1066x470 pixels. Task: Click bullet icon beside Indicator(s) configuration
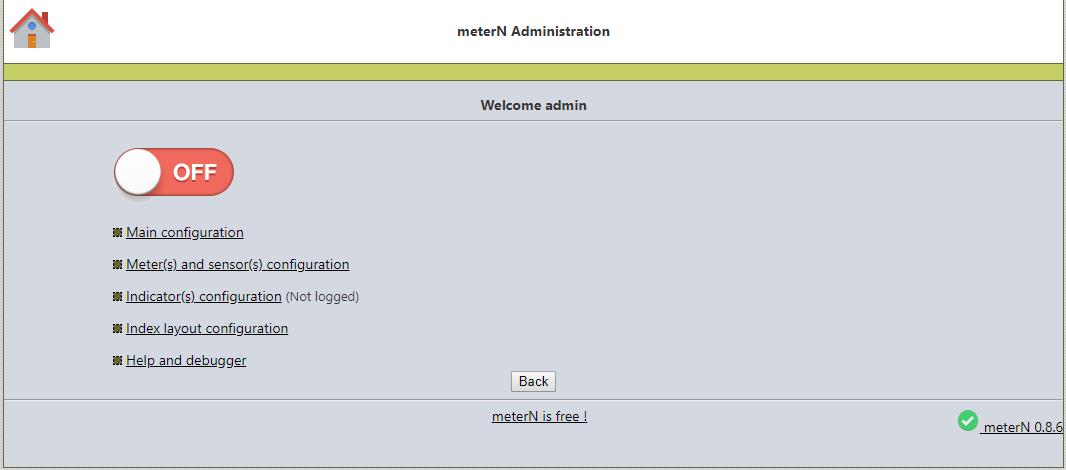[x=117, y=297]
